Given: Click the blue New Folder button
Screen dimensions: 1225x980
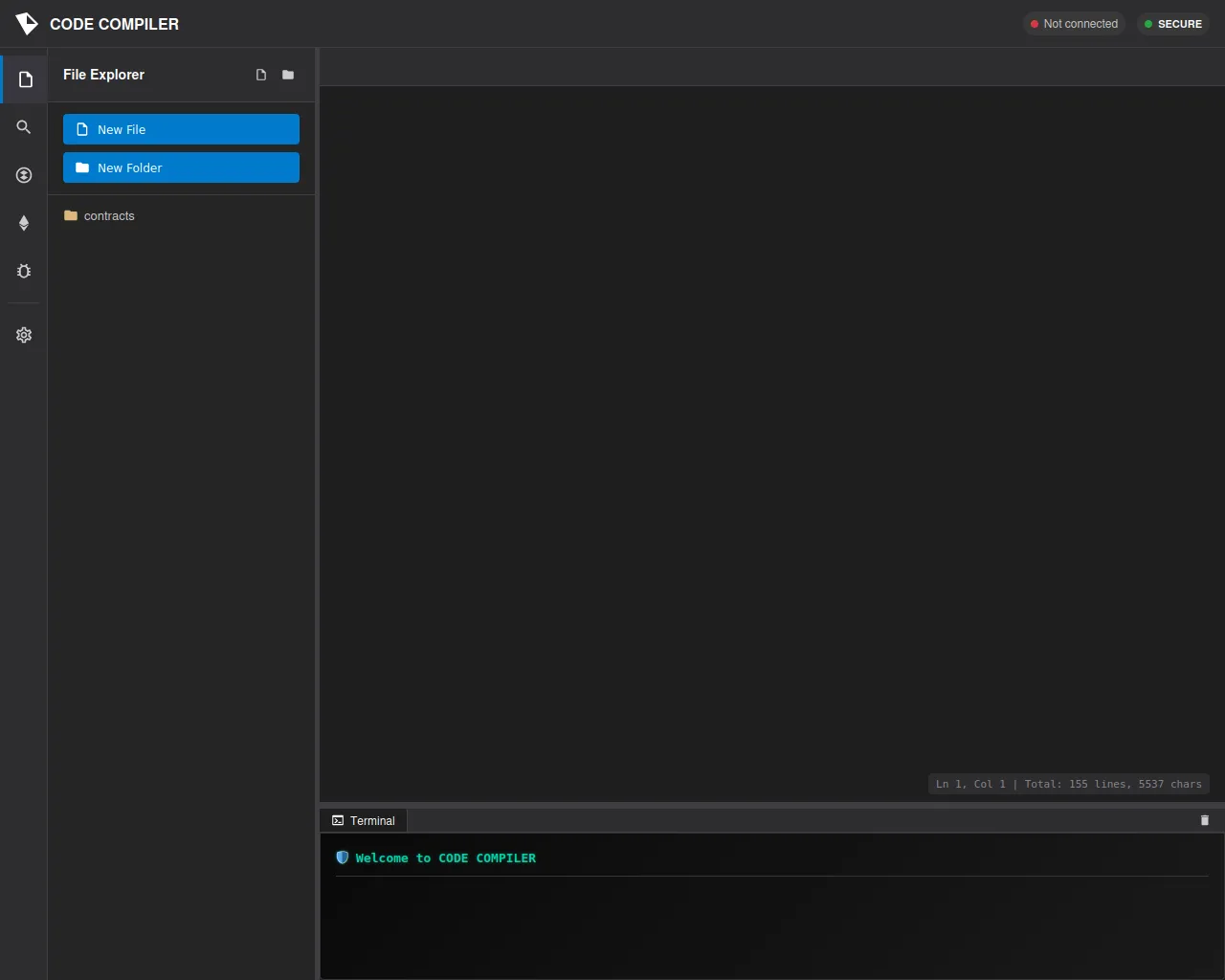Looking at the screenshot, I should [x=181, y=167].
